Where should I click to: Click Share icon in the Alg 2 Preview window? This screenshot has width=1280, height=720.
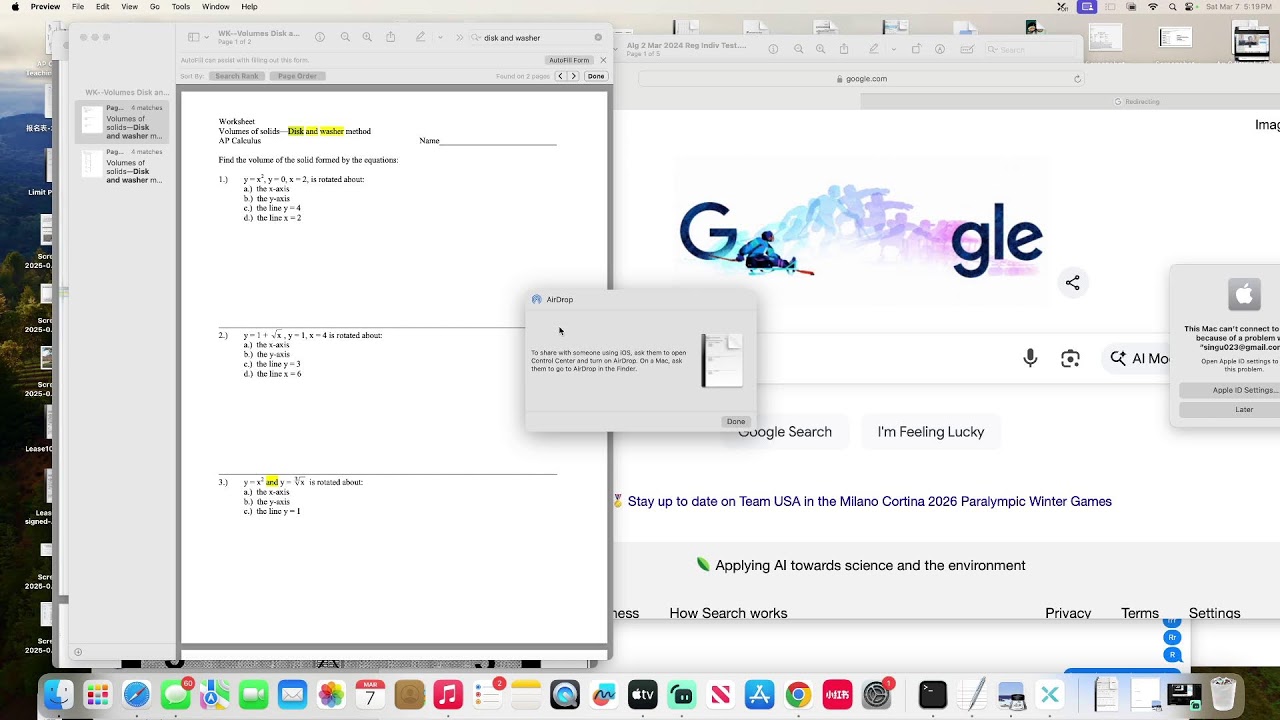(x=844, y=49)
